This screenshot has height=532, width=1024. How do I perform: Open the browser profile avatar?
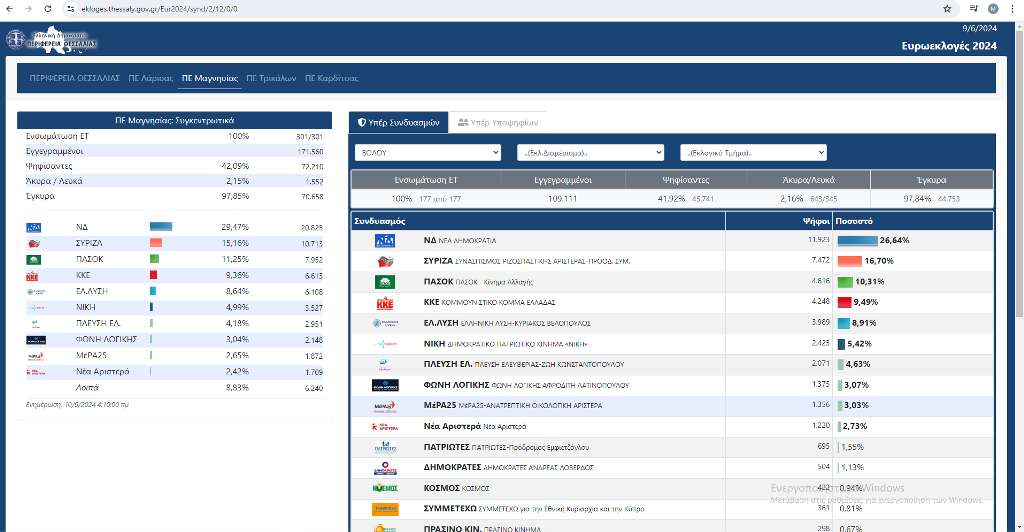tap(993, 8)
